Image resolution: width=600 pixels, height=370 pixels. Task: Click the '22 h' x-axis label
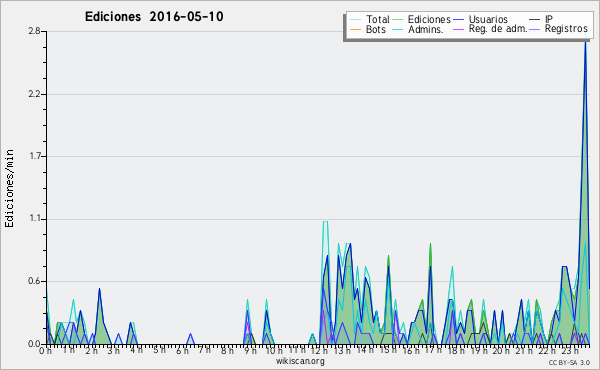pos(547,351)
